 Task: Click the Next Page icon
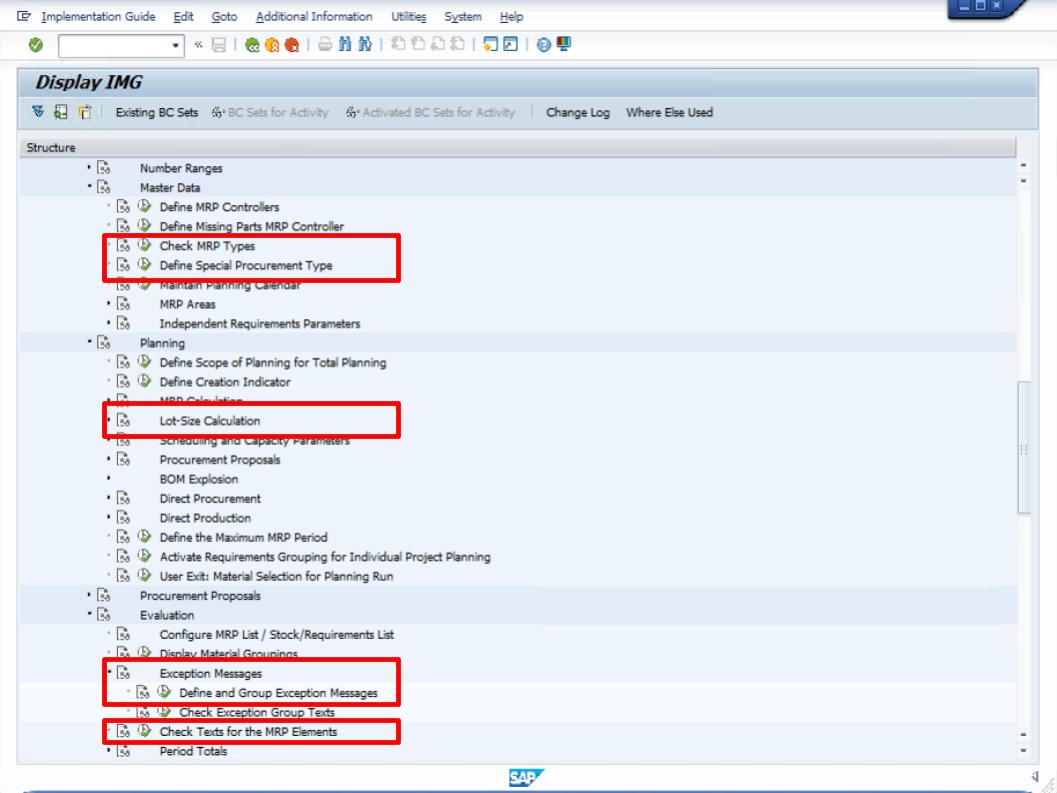[437, 45]
